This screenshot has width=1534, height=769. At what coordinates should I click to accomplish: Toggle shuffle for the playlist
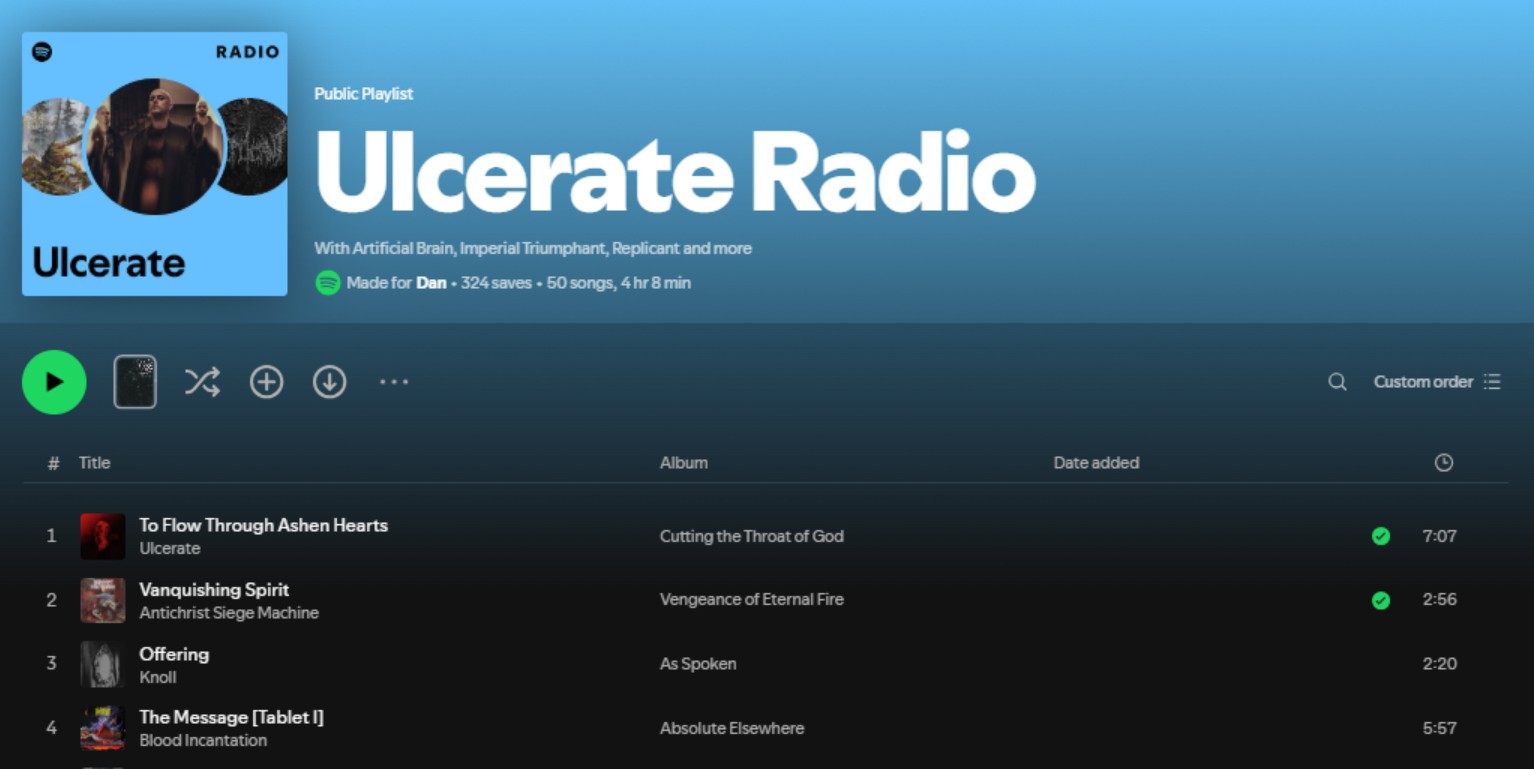click(x=202, y=382)
